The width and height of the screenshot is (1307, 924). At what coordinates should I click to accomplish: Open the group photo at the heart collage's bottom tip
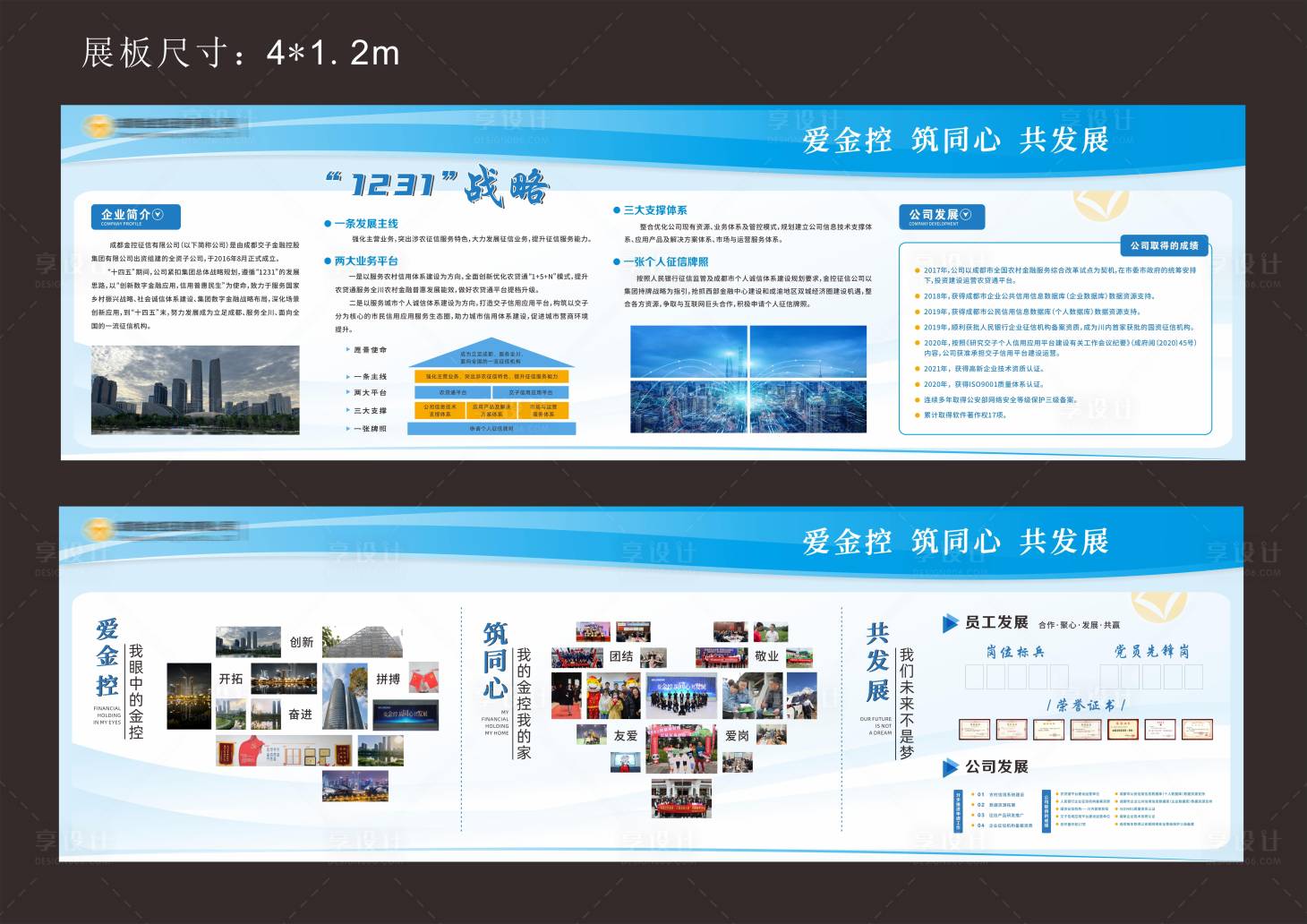pyautogui.click(x=681, y=799)
